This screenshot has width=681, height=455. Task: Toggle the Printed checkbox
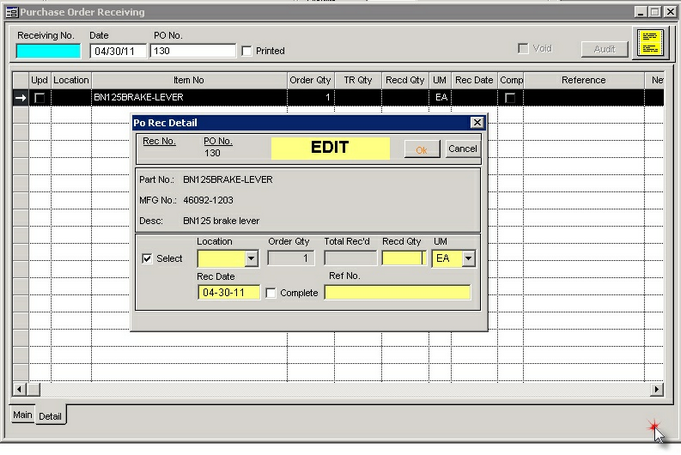click(x=247, y=51)
